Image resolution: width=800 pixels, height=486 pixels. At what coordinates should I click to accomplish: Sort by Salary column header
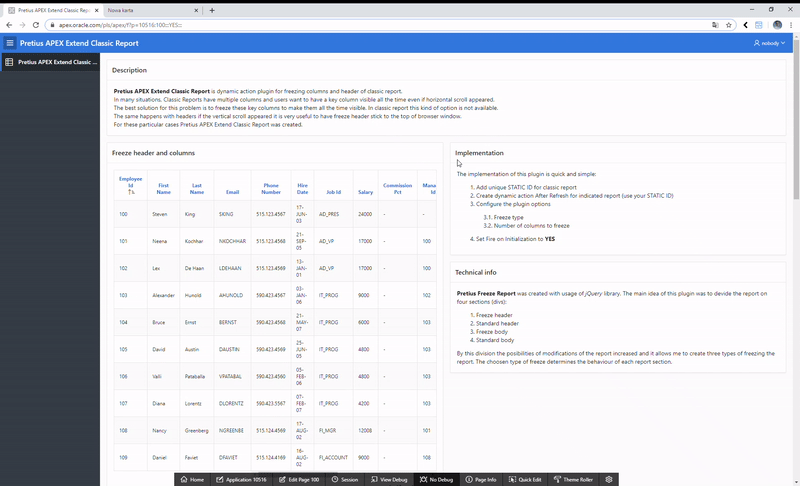point(365,192)
